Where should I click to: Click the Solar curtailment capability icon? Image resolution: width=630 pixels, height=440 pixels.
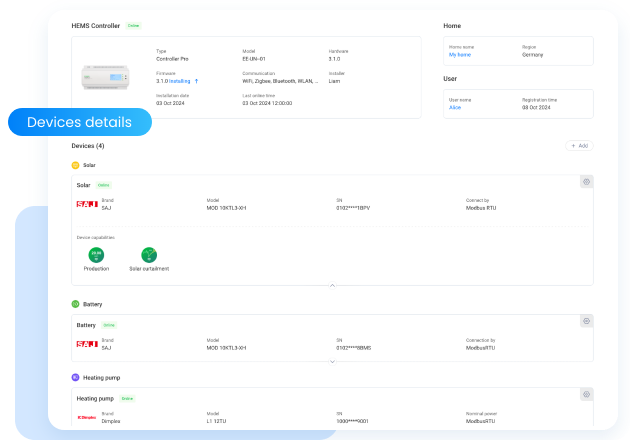coord(149,255)
